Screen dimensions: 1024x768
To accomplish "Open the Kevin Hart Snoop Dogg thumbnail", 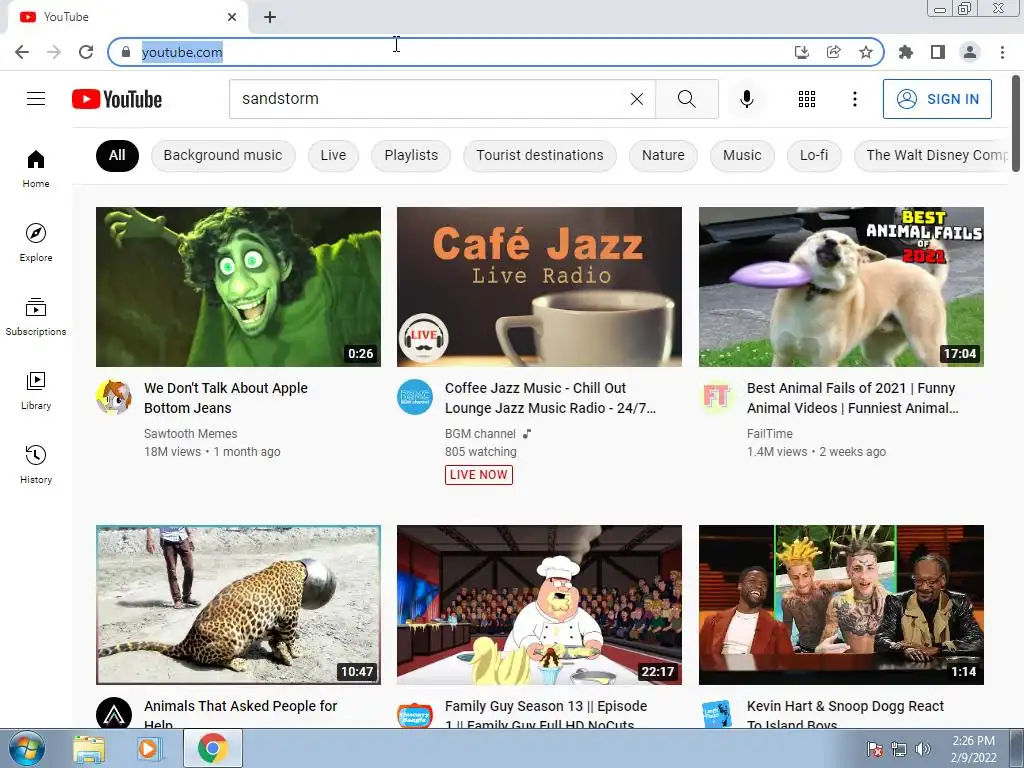I will pos(841,605).
